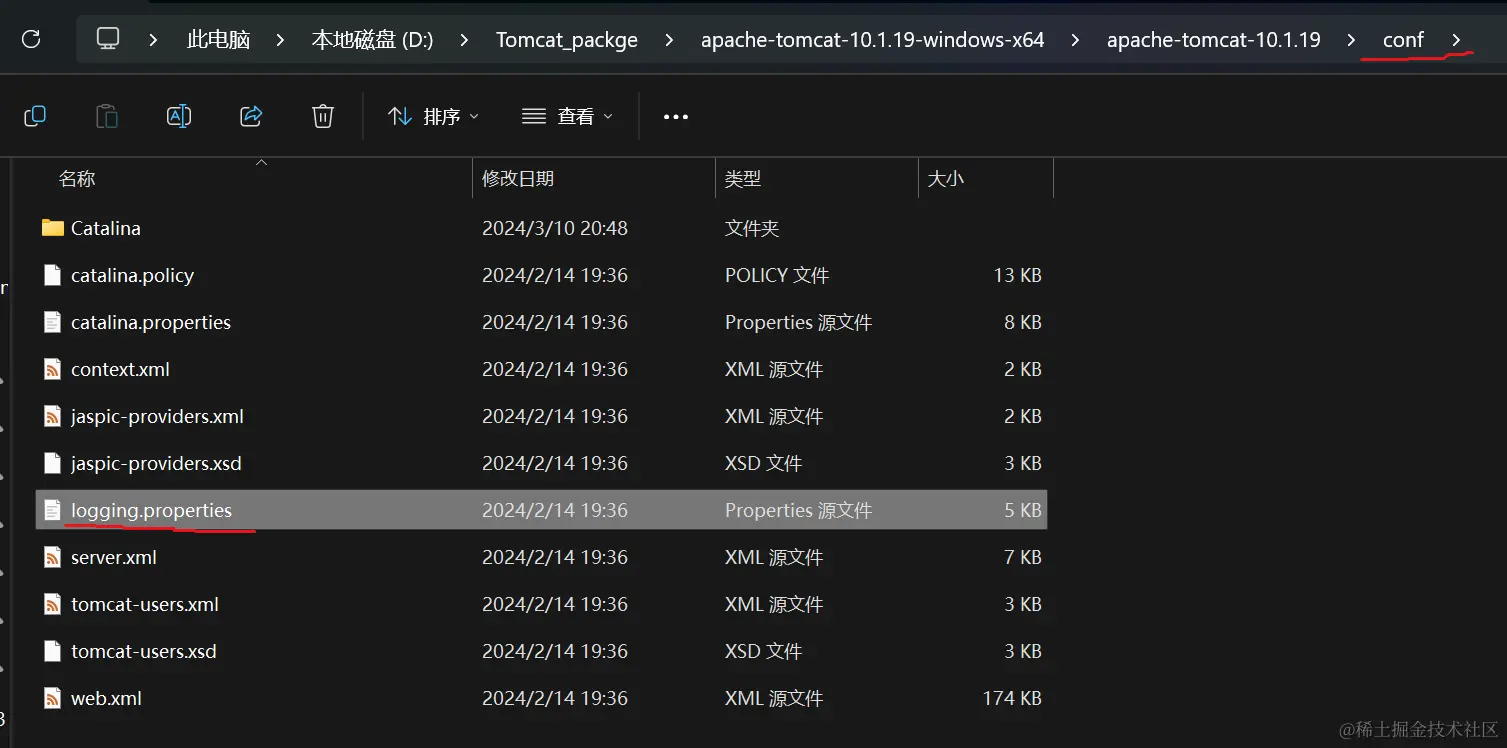
Task: Expand the chevron after conf in breadcrumb
Action: click(x=1459, y=39)
